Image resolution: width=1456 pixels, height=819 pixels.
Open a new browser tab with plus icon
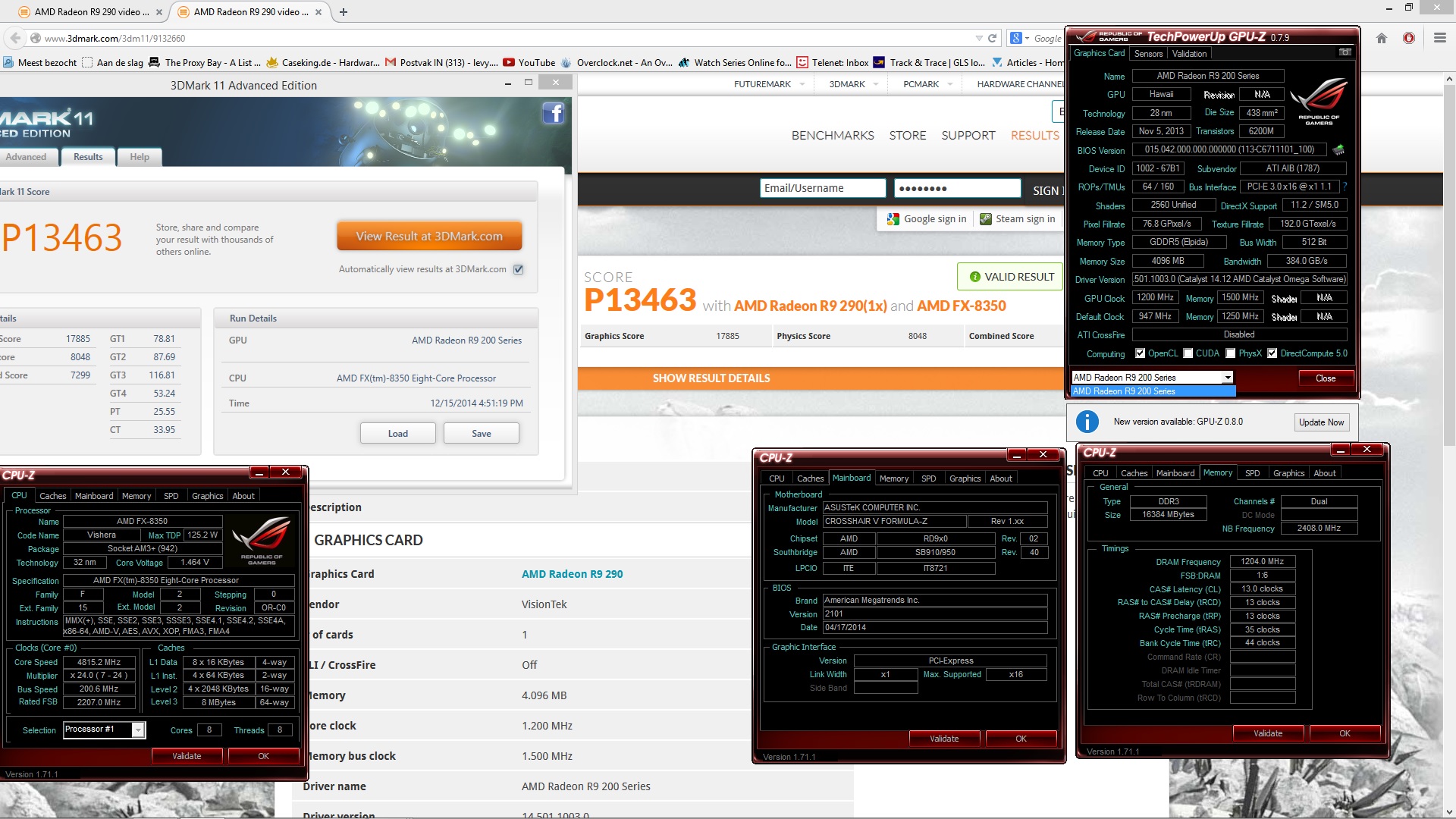tap(344, 11)
